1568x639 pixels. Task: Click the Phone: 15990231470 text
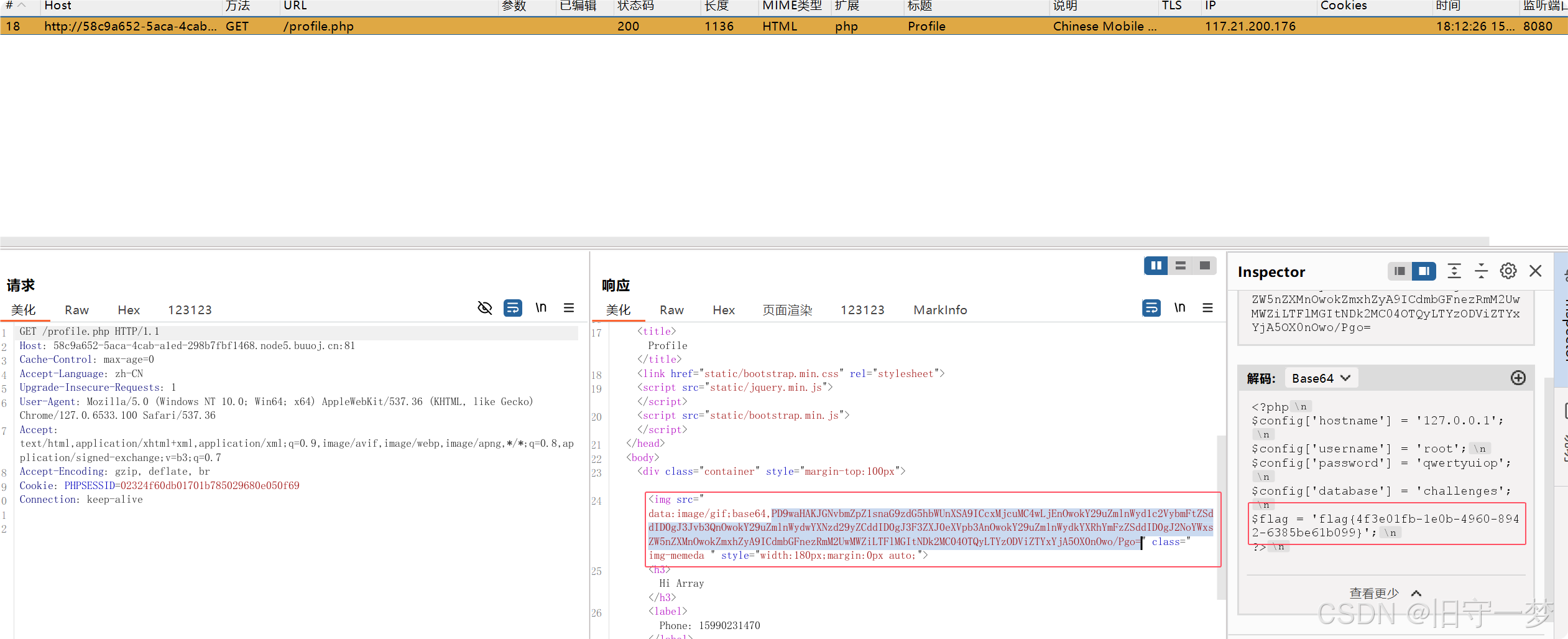coord(709,625)
